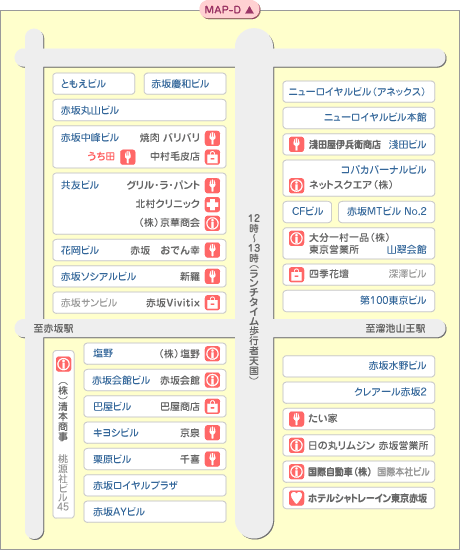Click info icon next to (株)京華商会

point(212,223)
